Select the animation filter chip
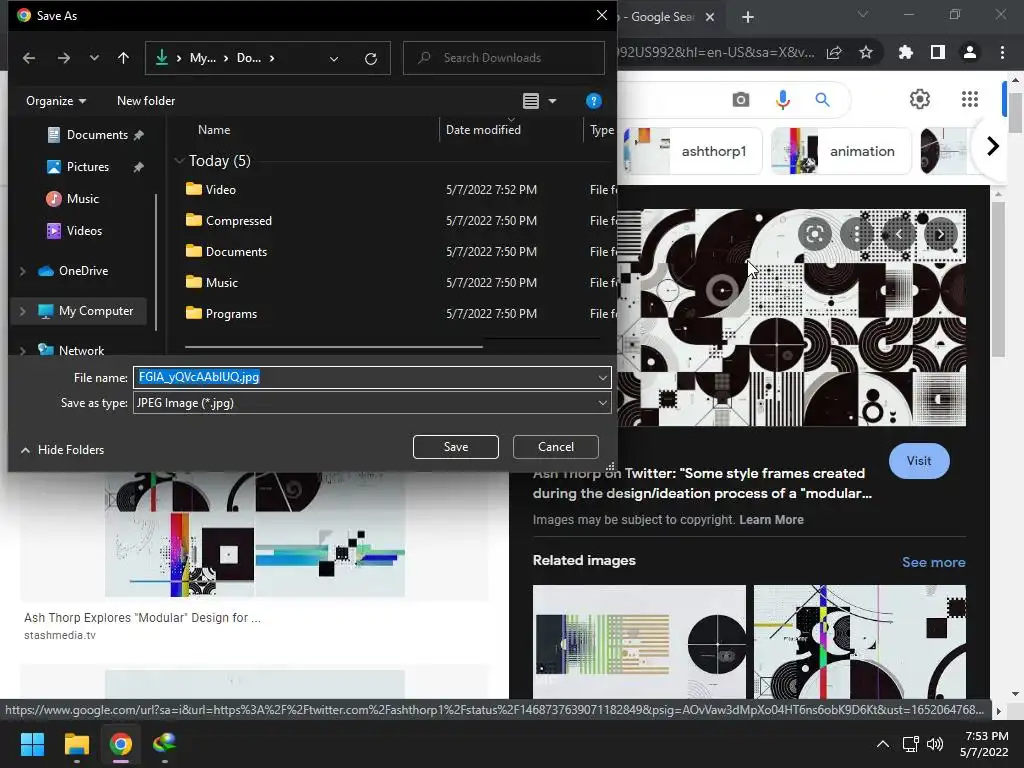The image size is (1024, 768). pos(841,151)
